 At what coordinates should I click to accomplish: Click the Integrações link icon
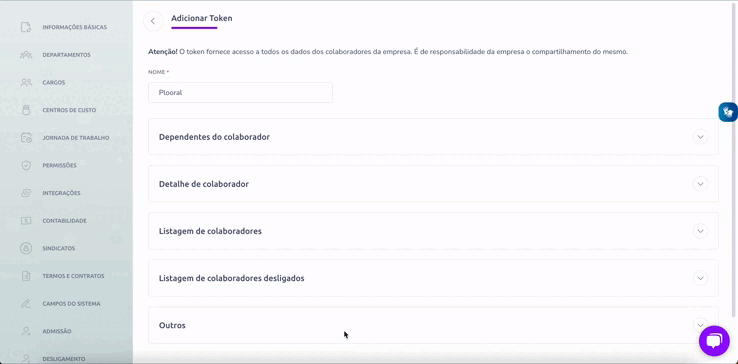coord(26,193)
